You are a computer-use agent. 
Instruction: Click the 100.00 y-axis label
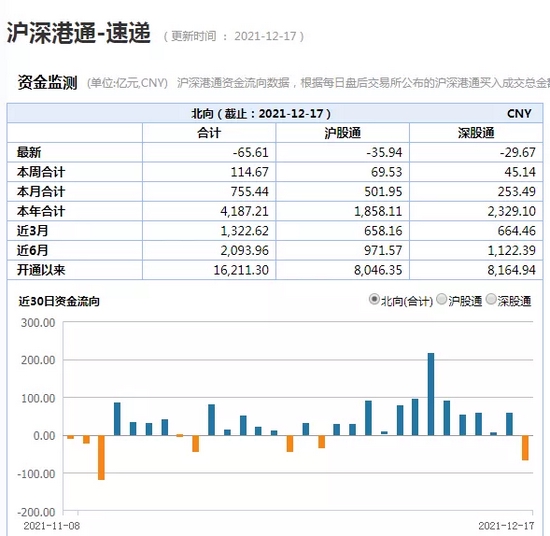point(38,398)
